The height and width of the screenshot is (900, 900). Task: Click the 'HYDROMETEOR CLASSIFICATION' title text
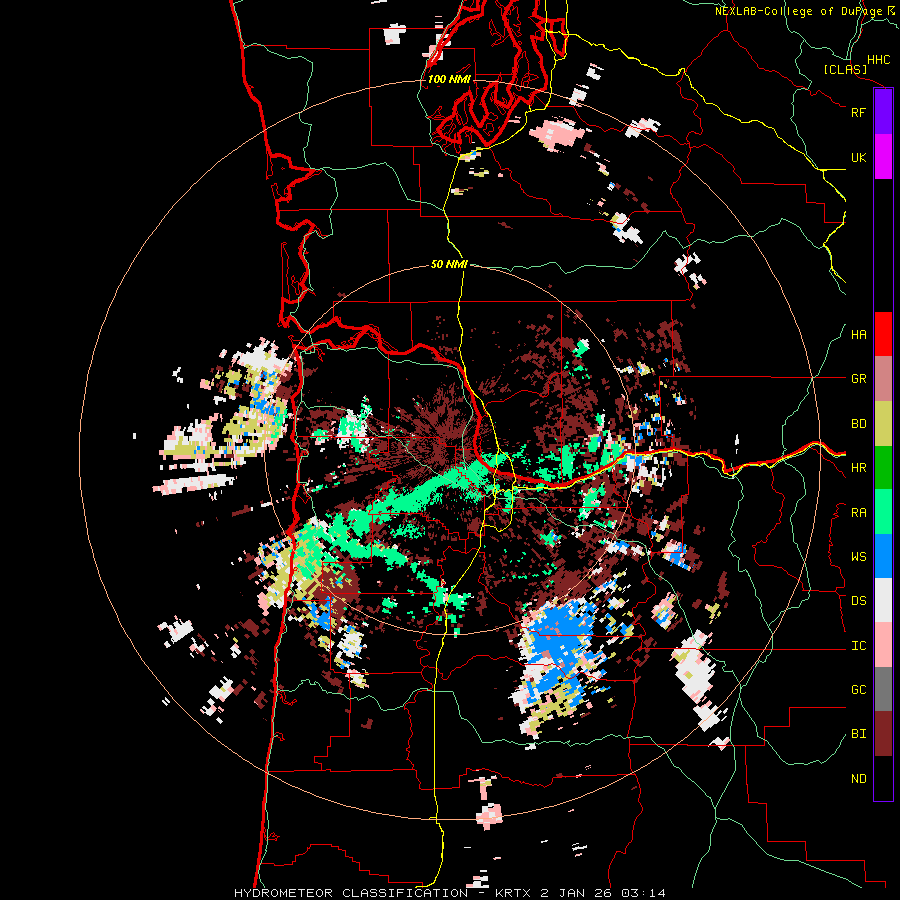coord(351,893)
